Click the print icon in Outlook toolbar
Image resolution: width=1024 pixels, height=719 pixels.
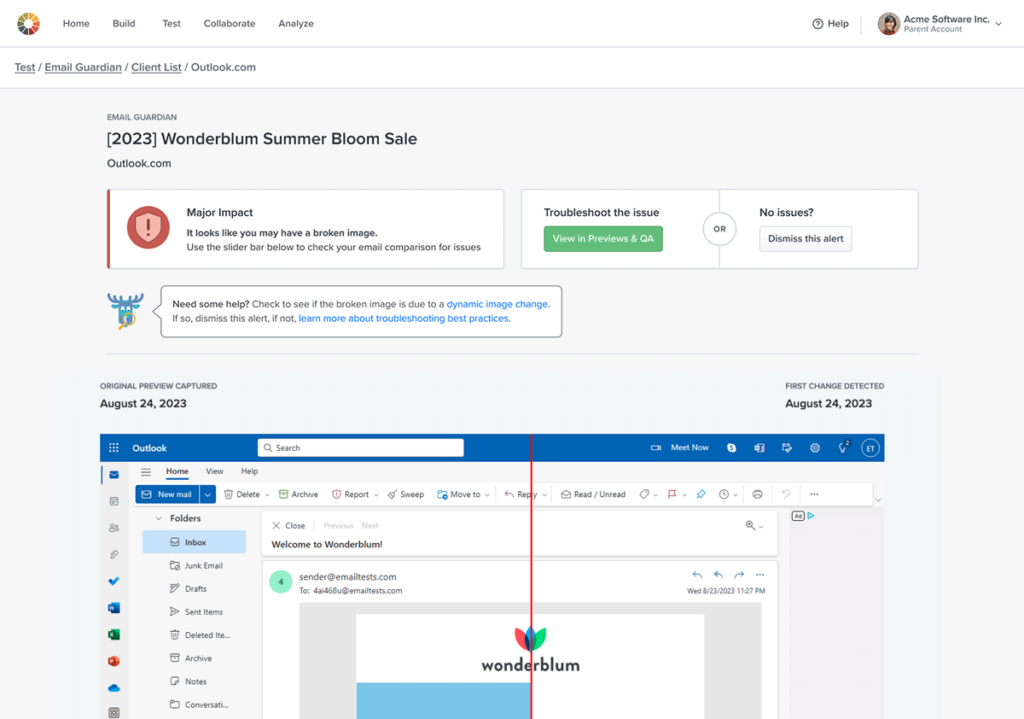point(757,494)
